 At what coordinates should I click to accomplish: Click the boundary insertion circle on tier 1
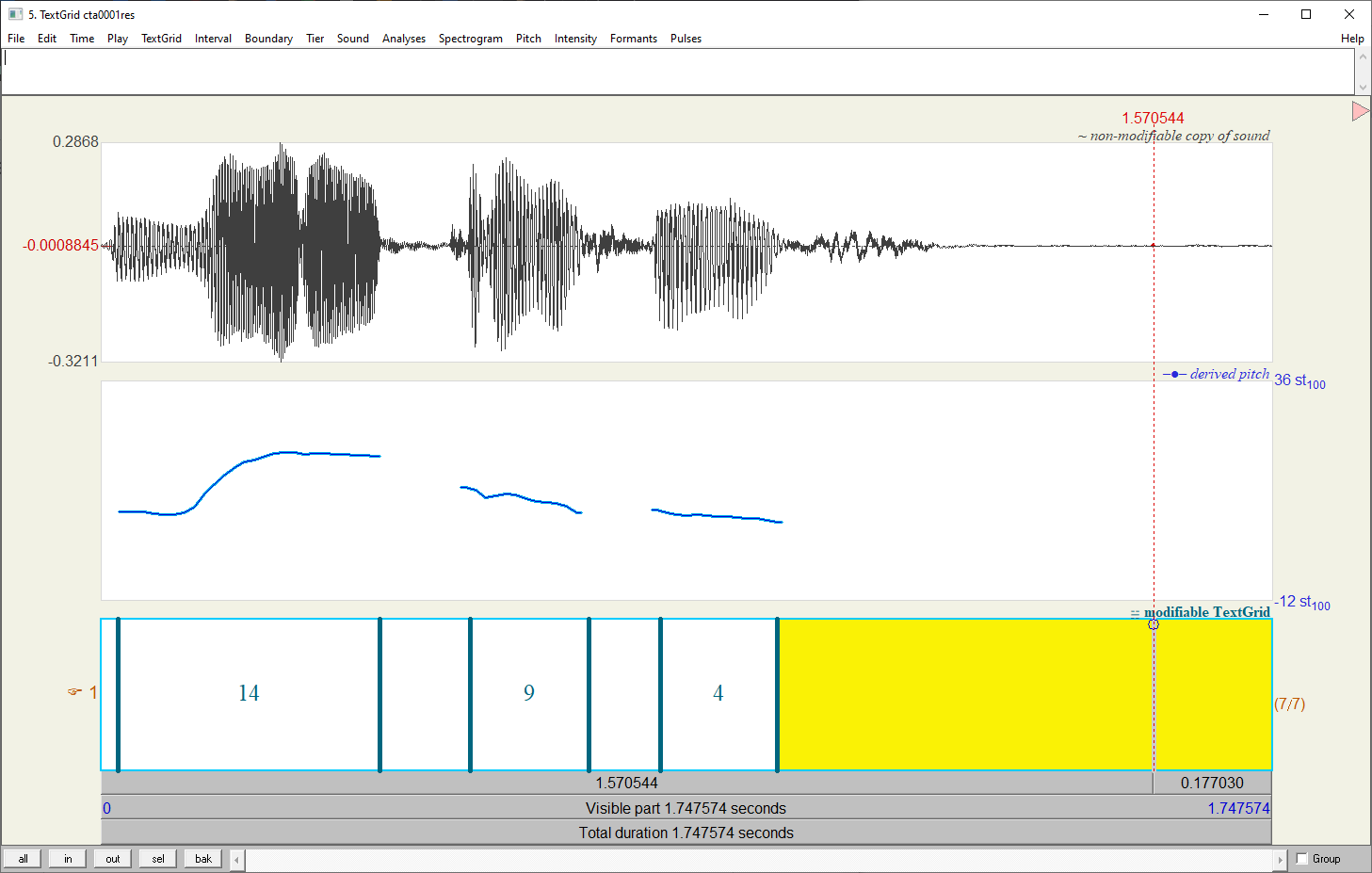click(1153, 624)
